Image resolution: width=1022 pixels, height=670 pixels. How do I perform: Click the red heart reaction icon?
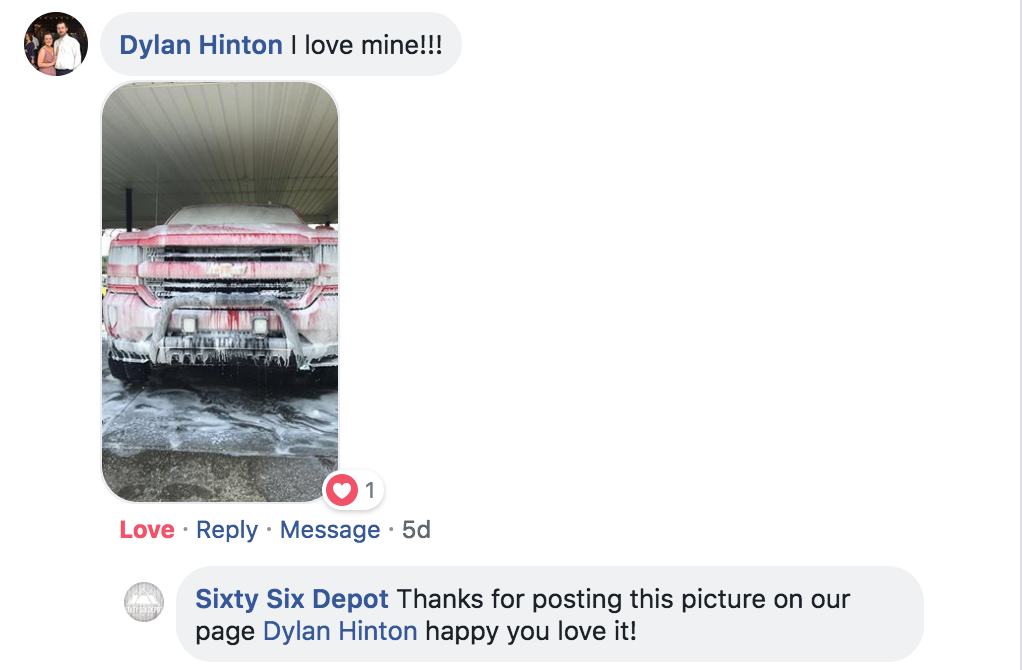(342, 489)
